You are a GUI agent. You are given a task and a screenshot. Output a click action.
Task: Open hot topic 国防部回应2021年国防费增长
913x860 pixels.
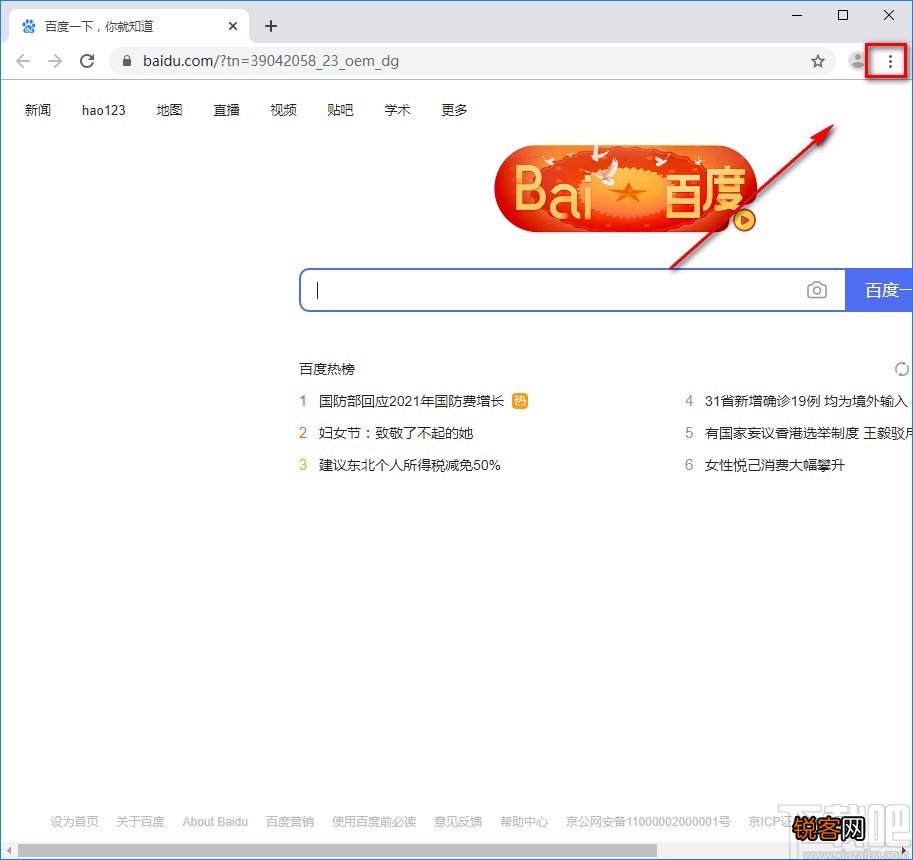tap(411, 401)
